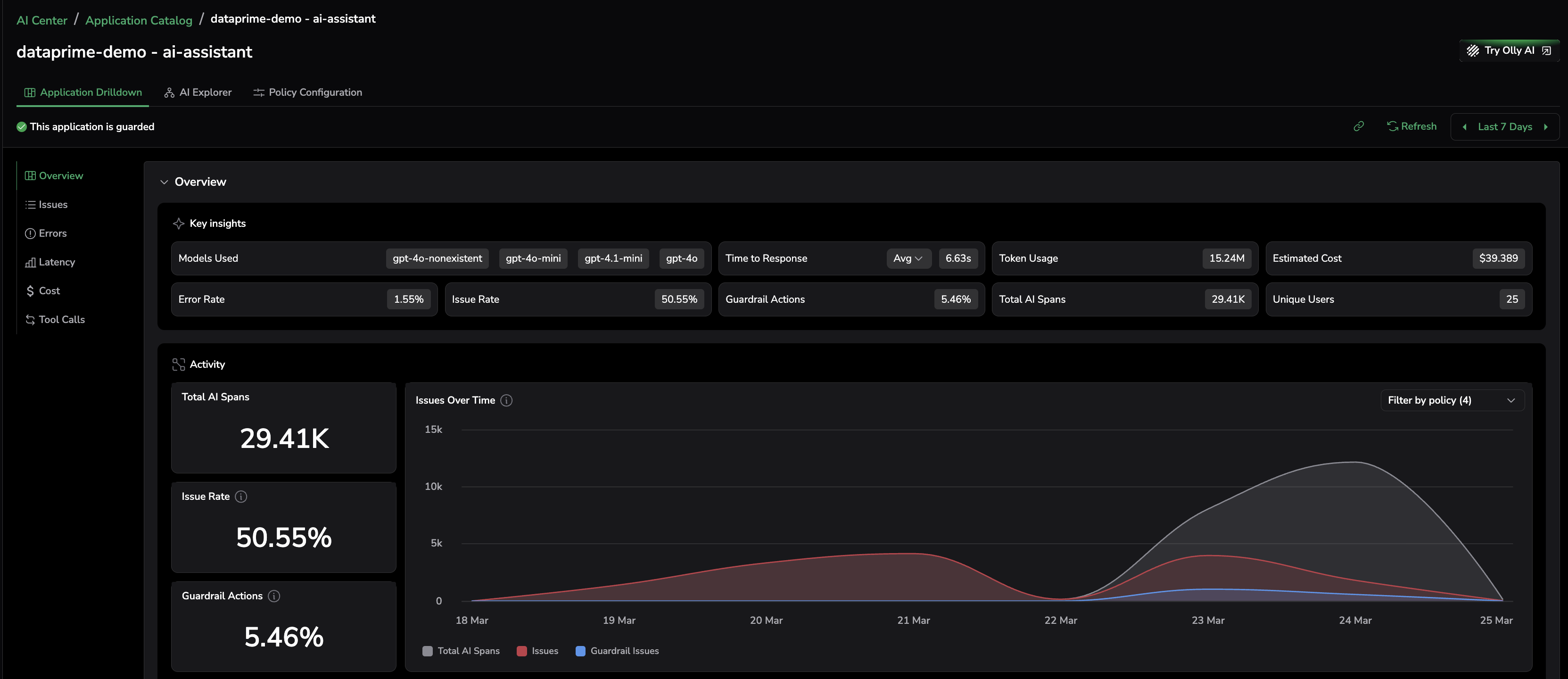Go to previous time range arrow

point(1465,127)
